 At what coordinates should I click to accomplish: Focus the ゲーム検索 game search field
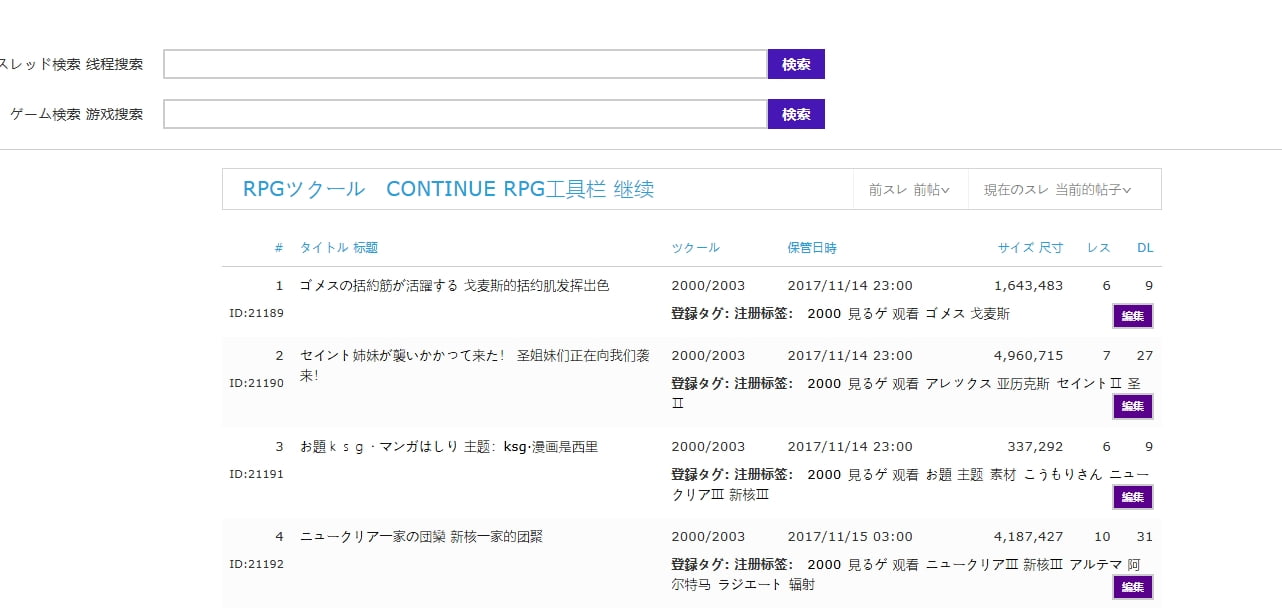click(465, 114)
